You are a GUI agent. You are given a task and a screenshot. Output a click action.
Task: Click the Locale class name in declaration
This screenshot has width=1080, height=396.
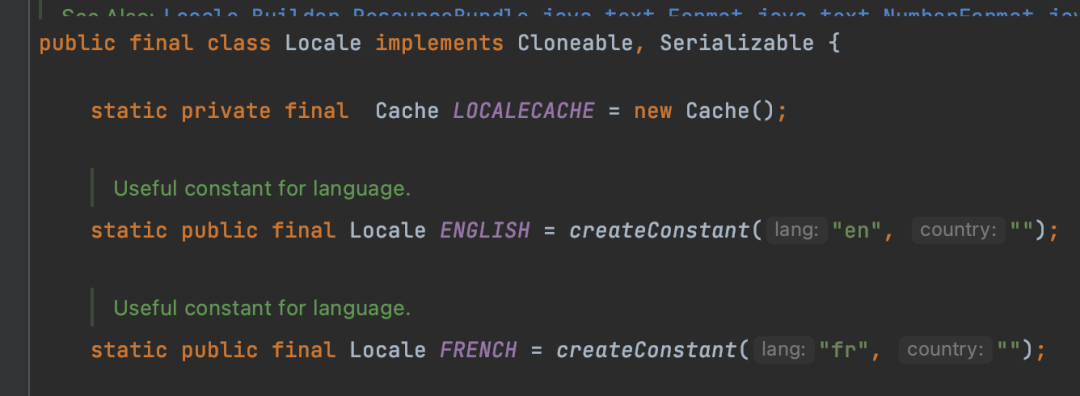point(323,43)
